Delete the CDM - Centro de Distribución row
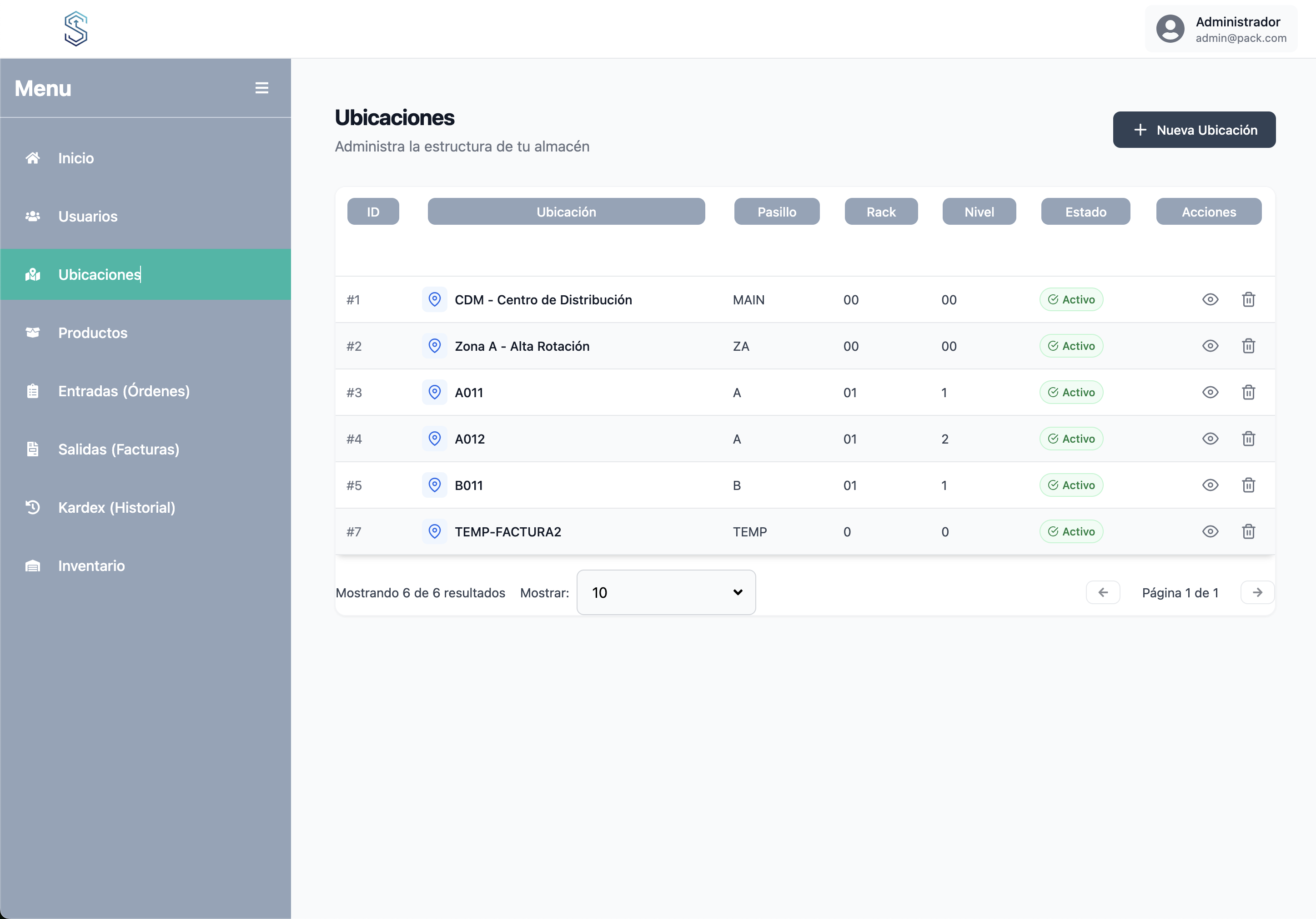This screenshot has height=919, width=1316. (x=1248, y=299)
